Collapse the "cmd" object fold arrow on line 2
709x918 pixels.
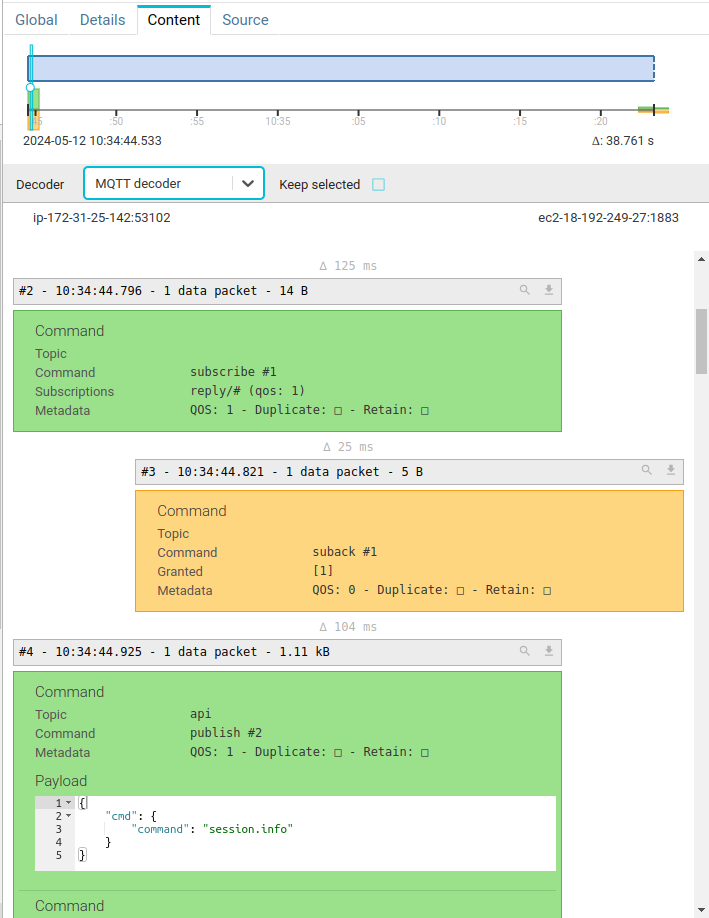[x=68, y=816]
